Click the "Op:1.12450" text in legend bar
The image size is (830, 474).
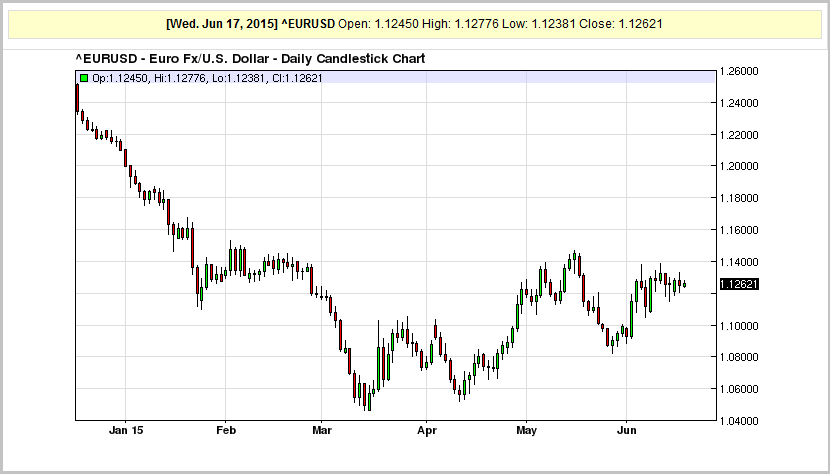click(120, 78)
